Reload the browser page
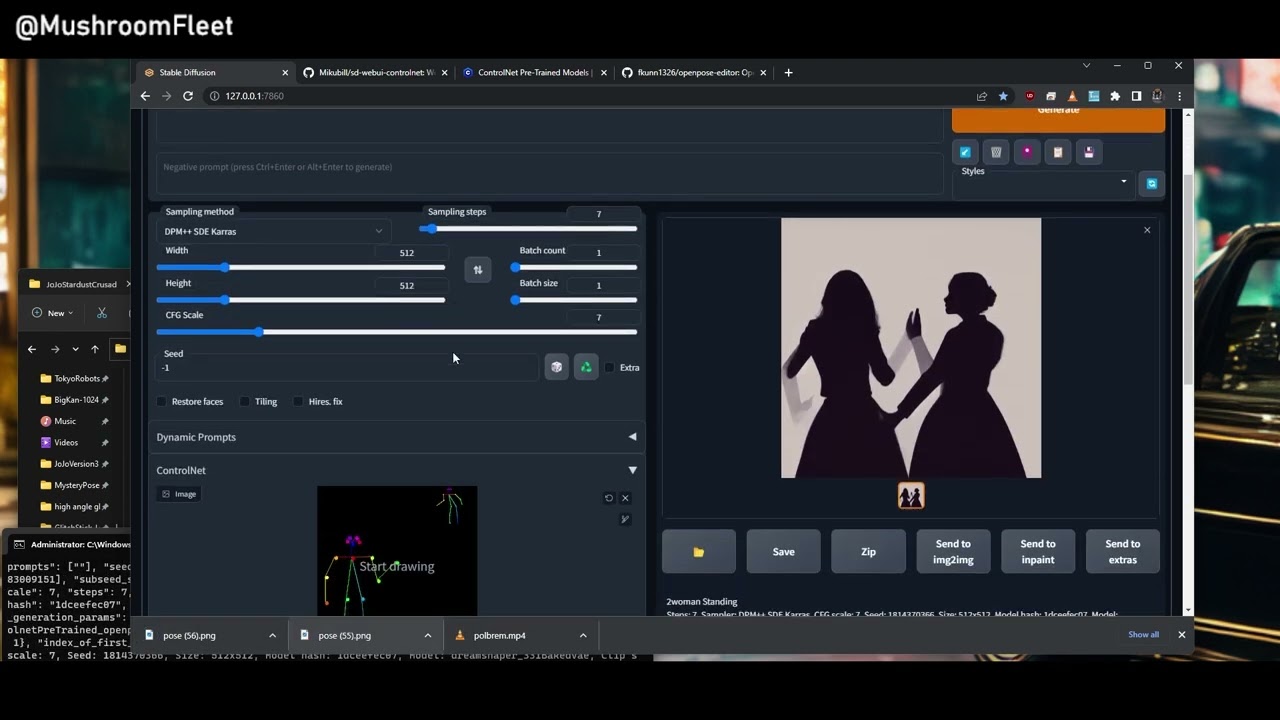1280x720 pixels. (x=188, y=96)
